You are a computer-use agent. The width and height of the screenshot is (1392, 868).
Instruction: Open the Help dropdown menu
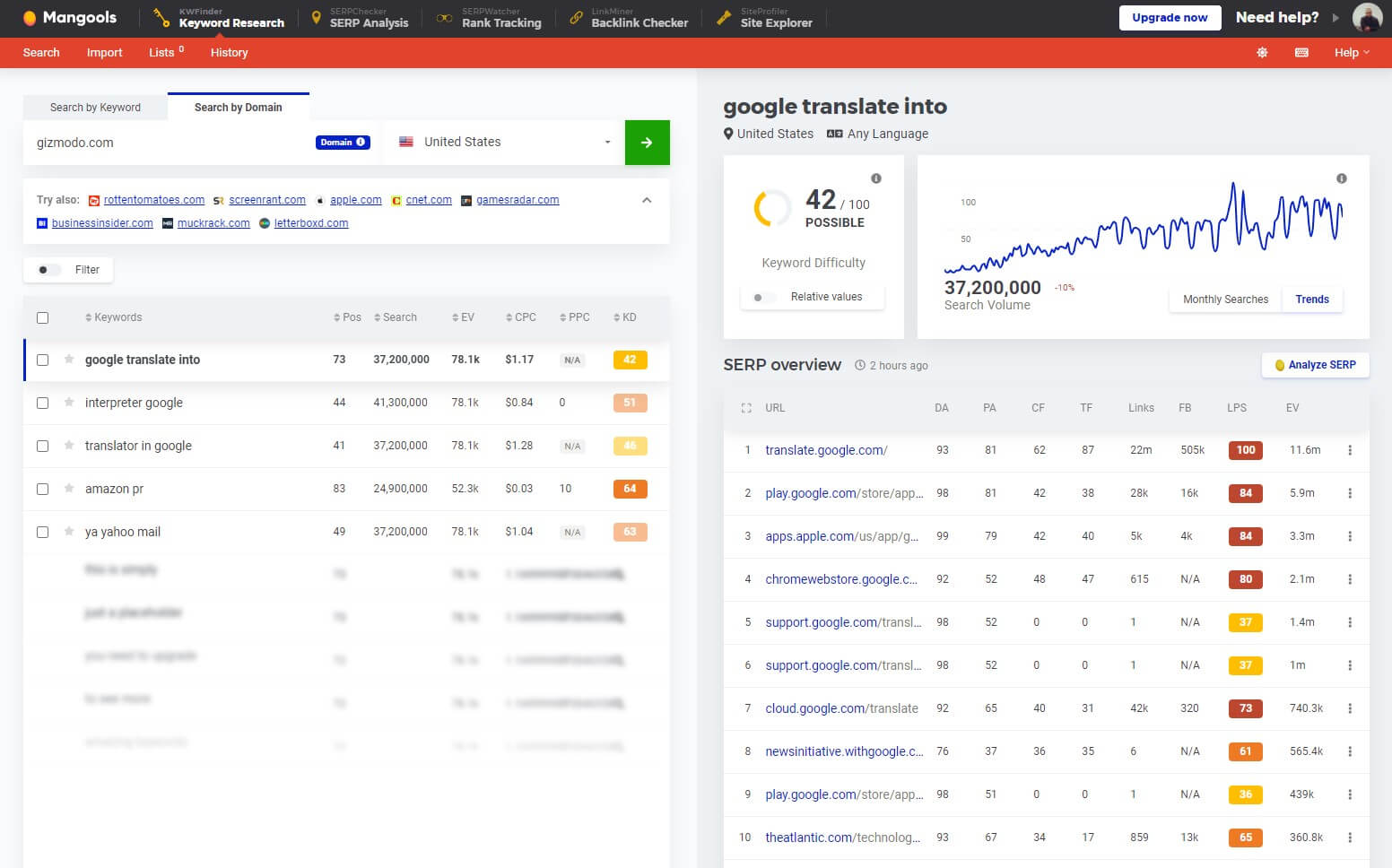tap(1350, 53)
